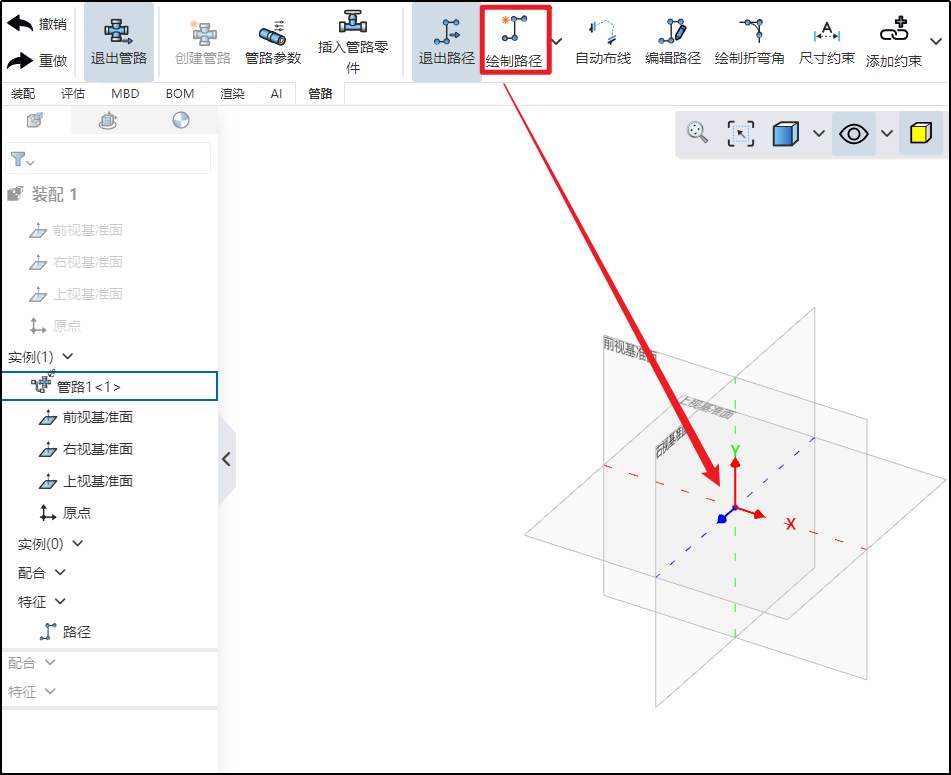The width and height of the screenshot is (951, 775).
Task: Click 插入管路零件 insert pipe part
Action: [x=352, y=41]
